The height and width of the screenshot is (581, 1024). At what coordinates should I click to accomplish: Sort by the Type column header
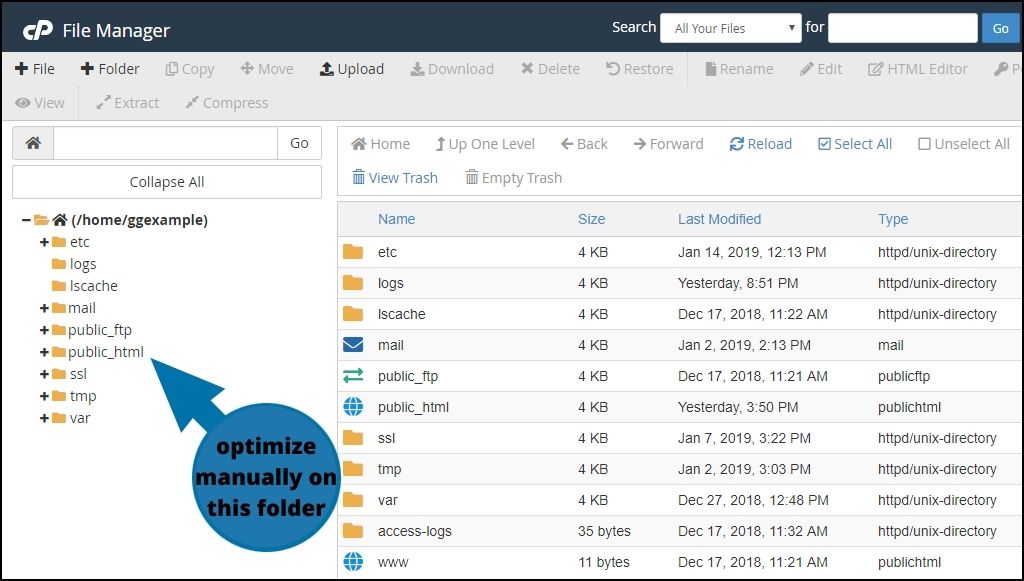tap(893, 219)
